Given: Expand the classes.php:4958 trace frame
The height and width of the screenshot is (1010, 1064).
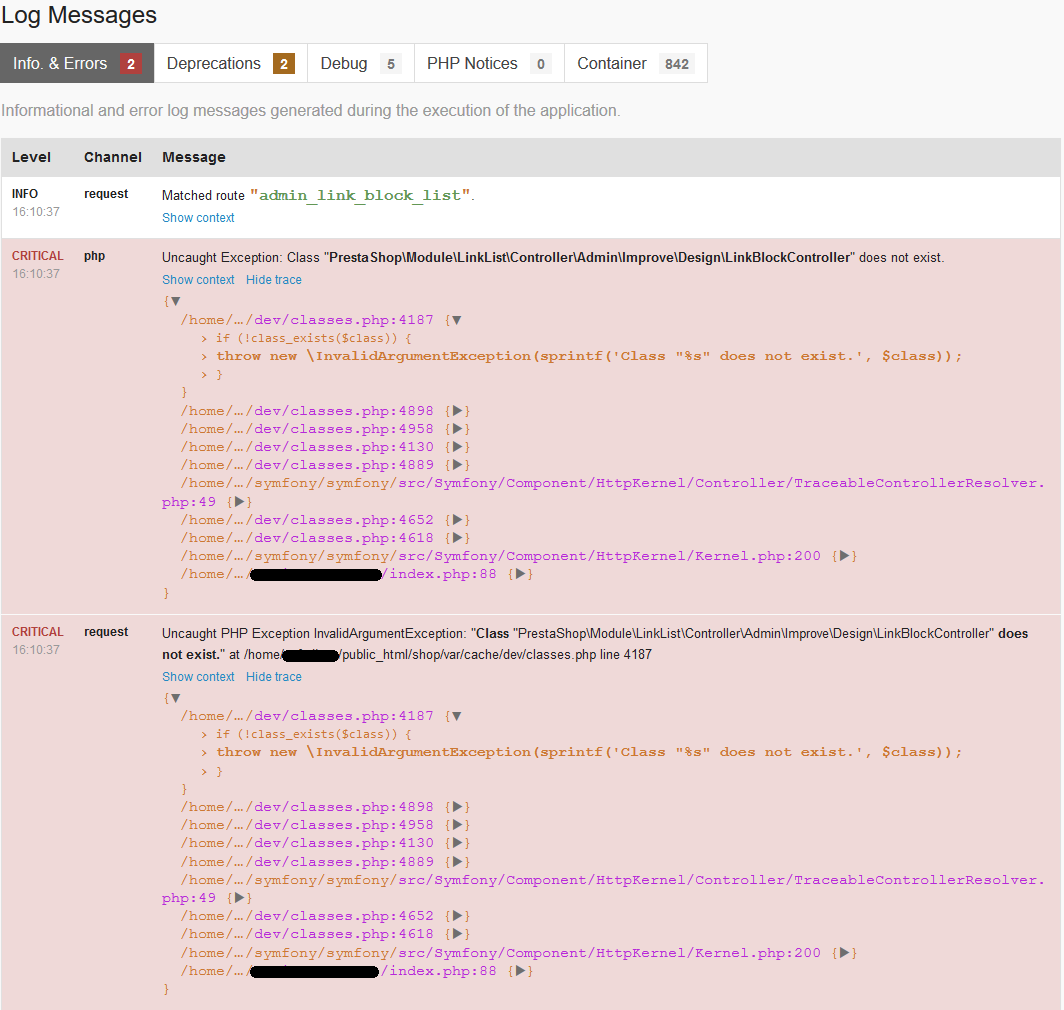Looking at the screenshot, I should [456, 428].
